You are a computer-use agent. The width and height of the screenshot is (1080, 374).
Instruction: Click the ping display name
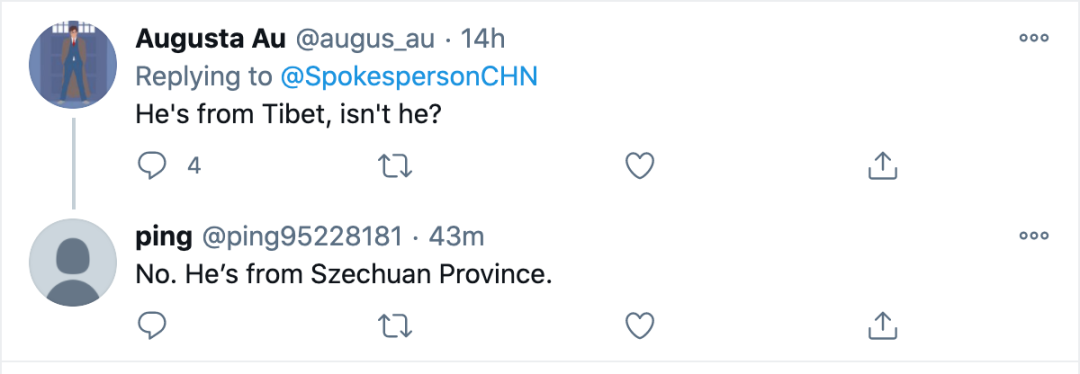pyautogui.click(x=164, y=238)
